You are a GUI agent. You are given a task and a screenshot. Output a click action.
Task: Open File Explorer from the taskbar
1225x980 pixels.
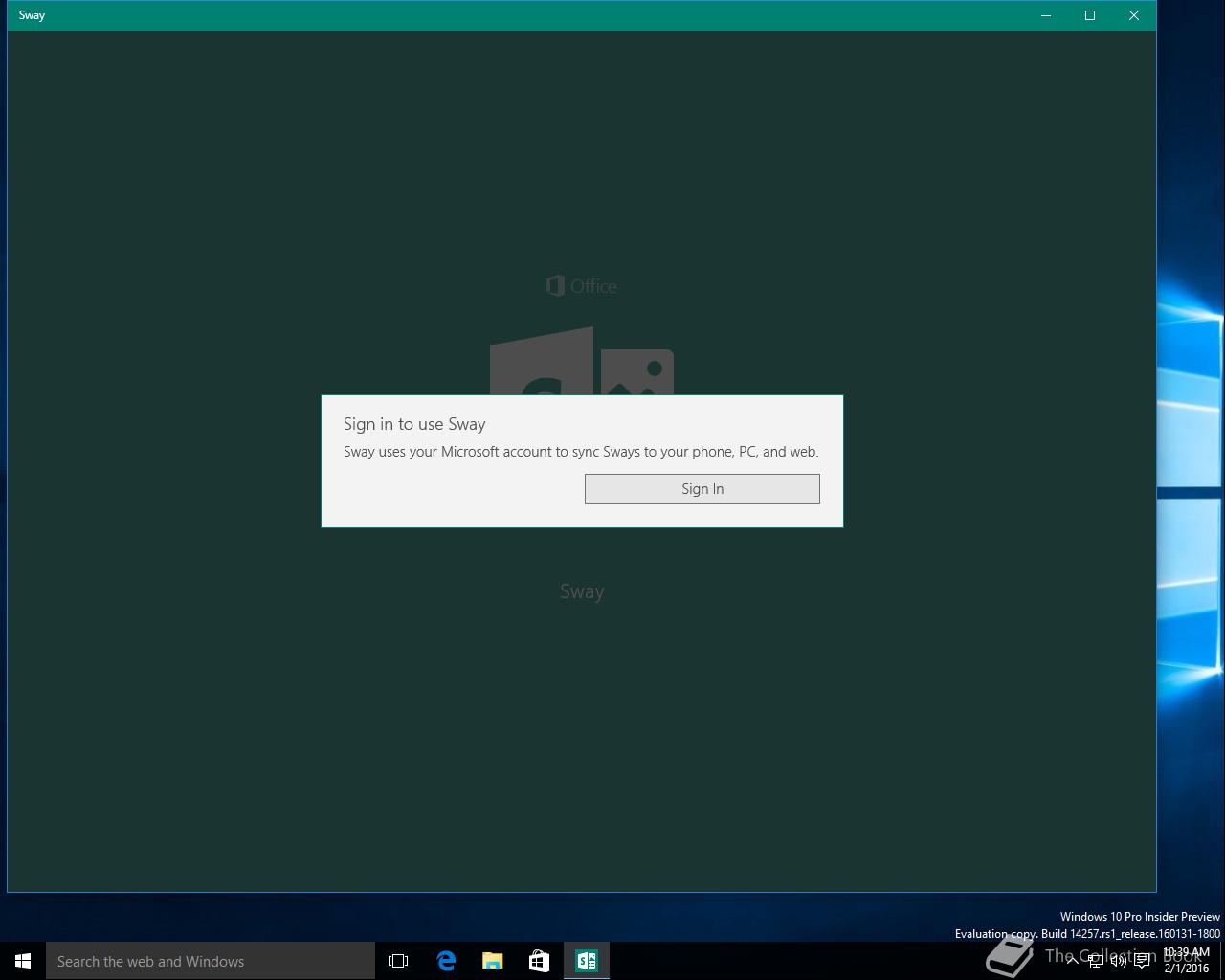coord(493,961)
